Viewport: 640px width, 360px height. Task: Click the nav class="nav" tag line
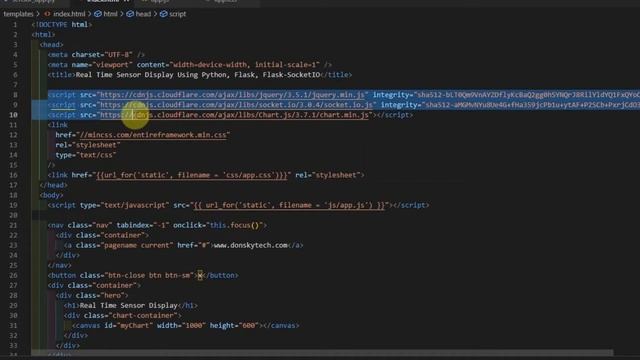(x=157, y=225)
